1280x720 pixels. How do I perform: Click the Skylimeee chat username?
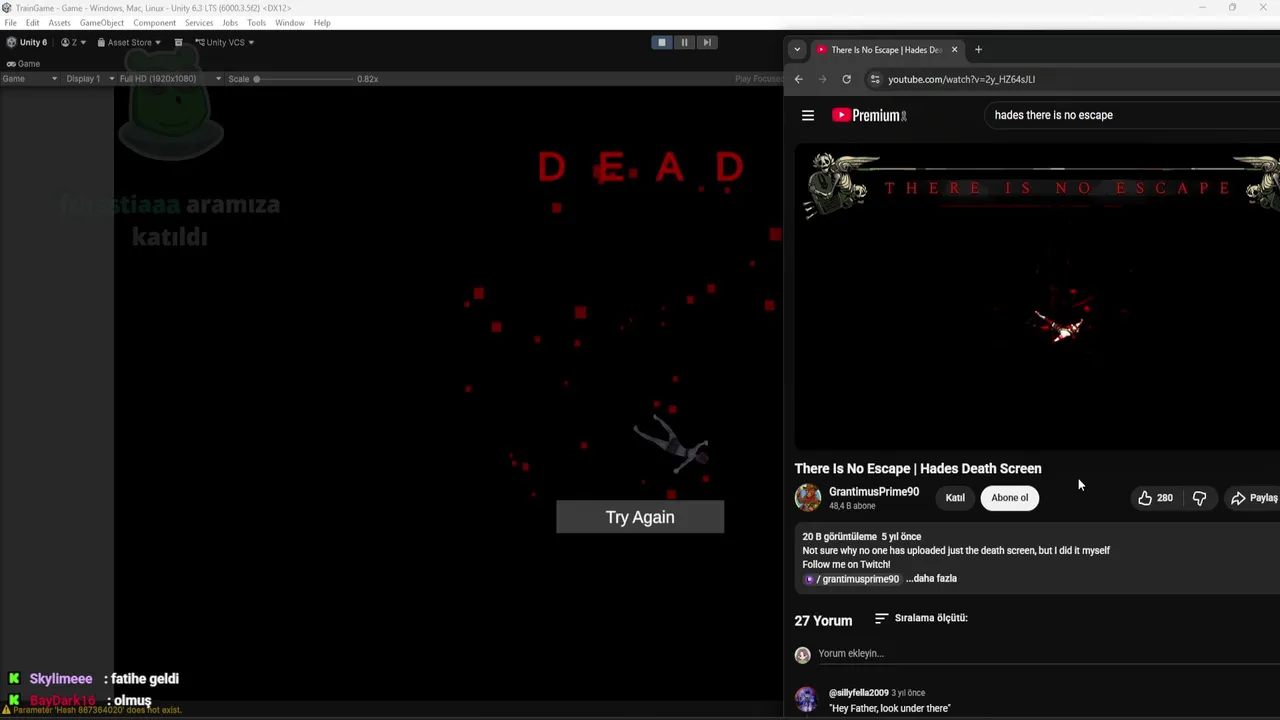click(61, 679)
